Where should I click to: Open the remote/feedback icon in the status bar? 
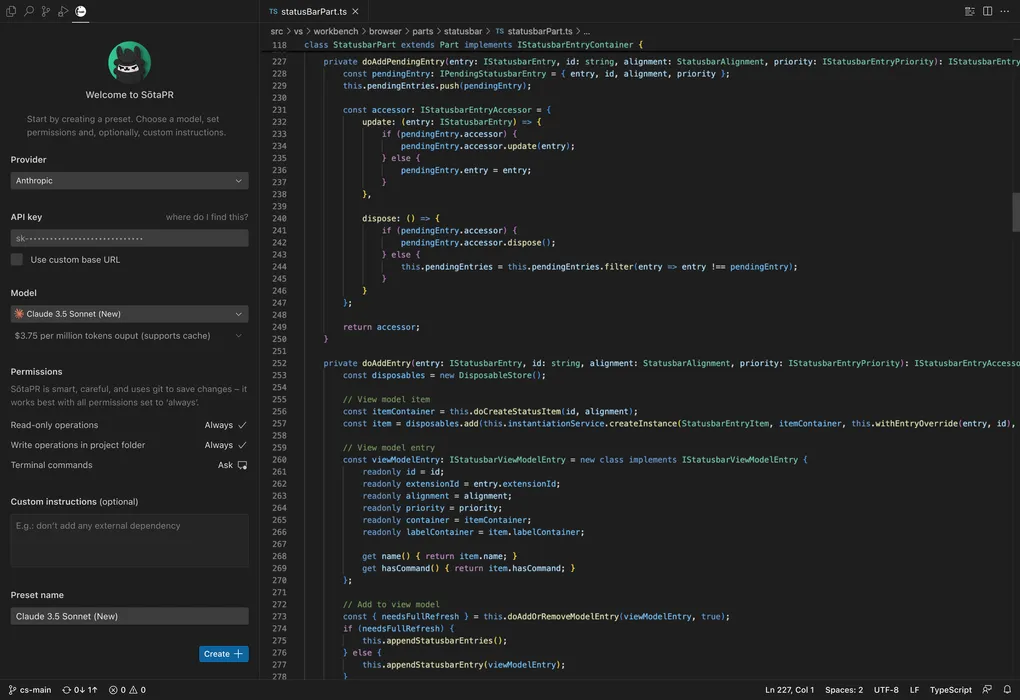[986, 689]
